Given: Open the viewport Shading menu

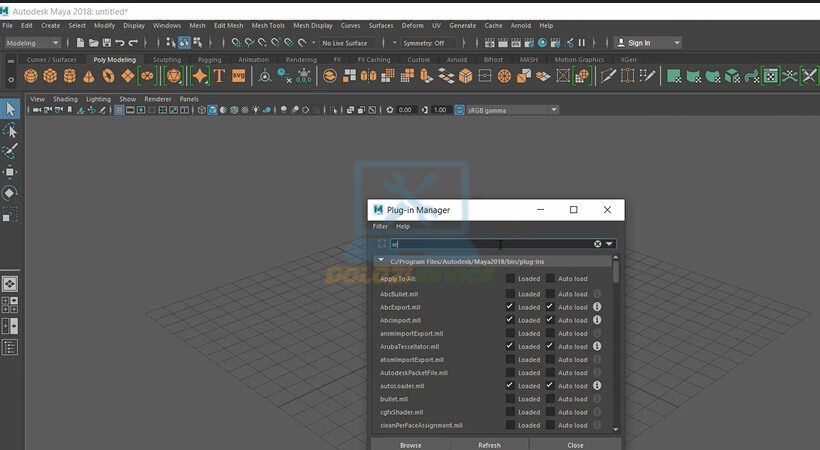Looking at the screenshot, I should coord(65,99).
